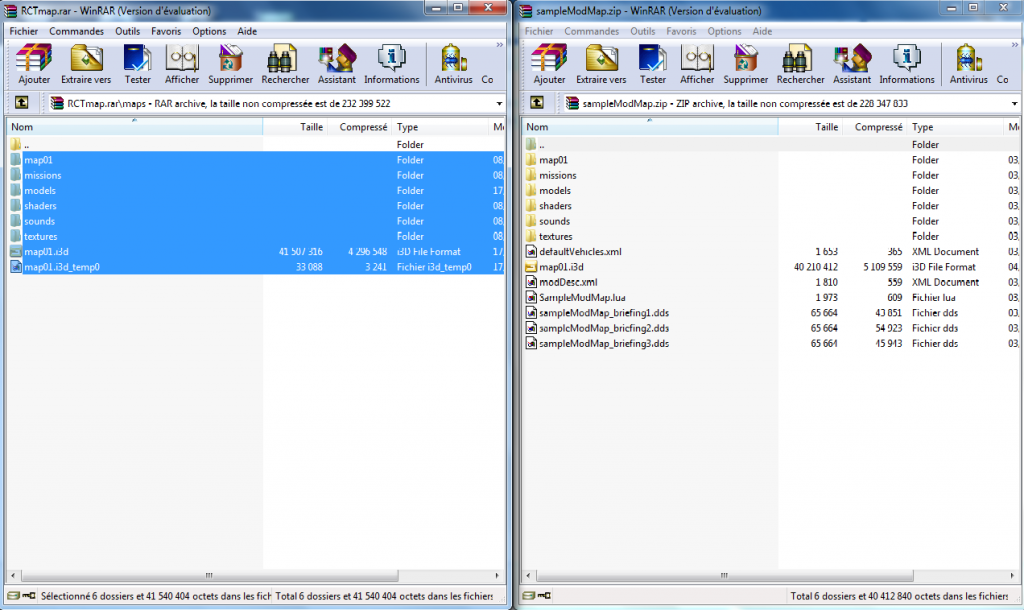Click Antivirus icon in sampleModMap.zip window
1024x610 pixels.
tap(968, 64)
